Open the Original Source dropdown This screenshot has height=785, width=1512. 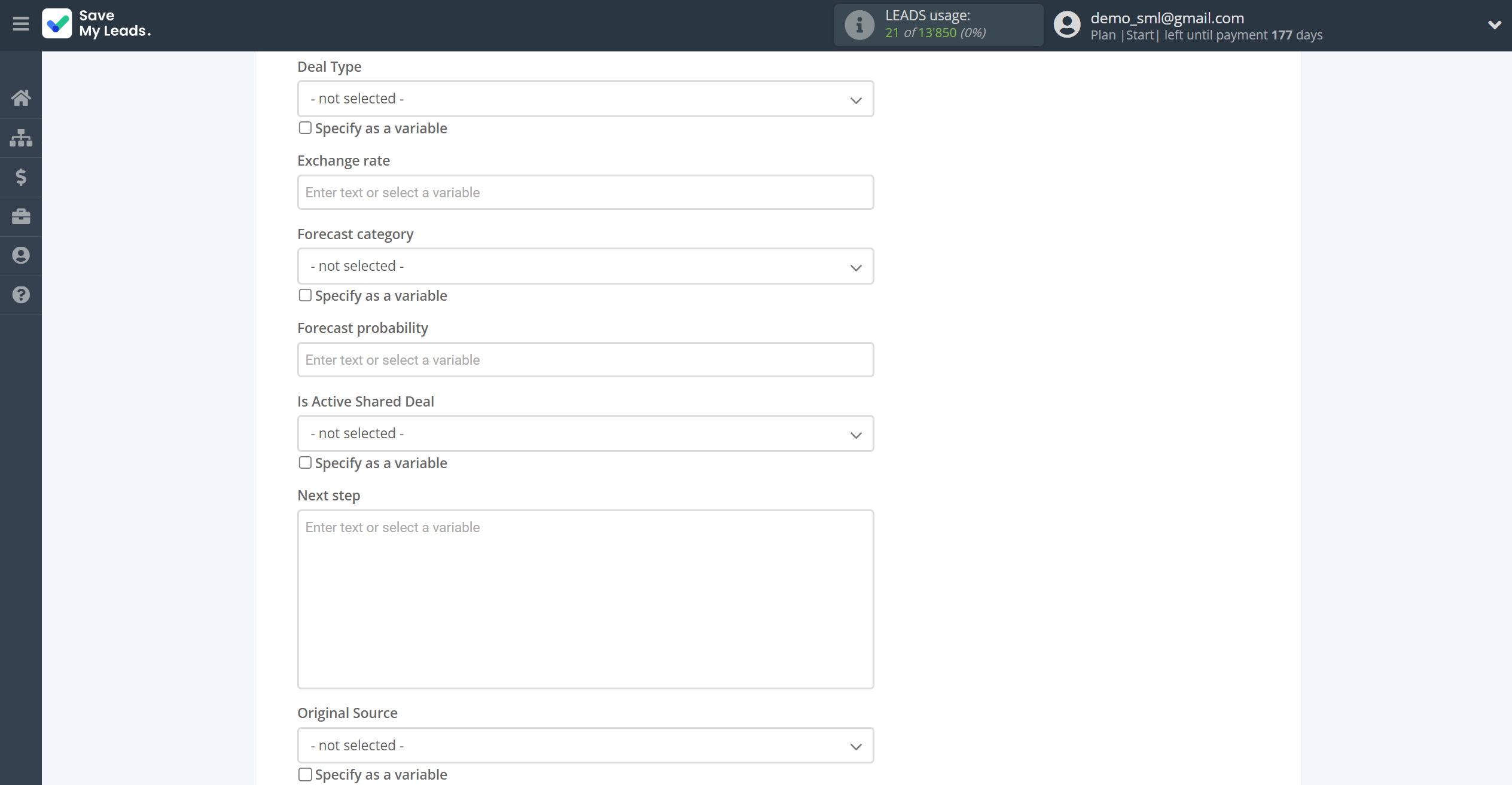click(586, 745)
